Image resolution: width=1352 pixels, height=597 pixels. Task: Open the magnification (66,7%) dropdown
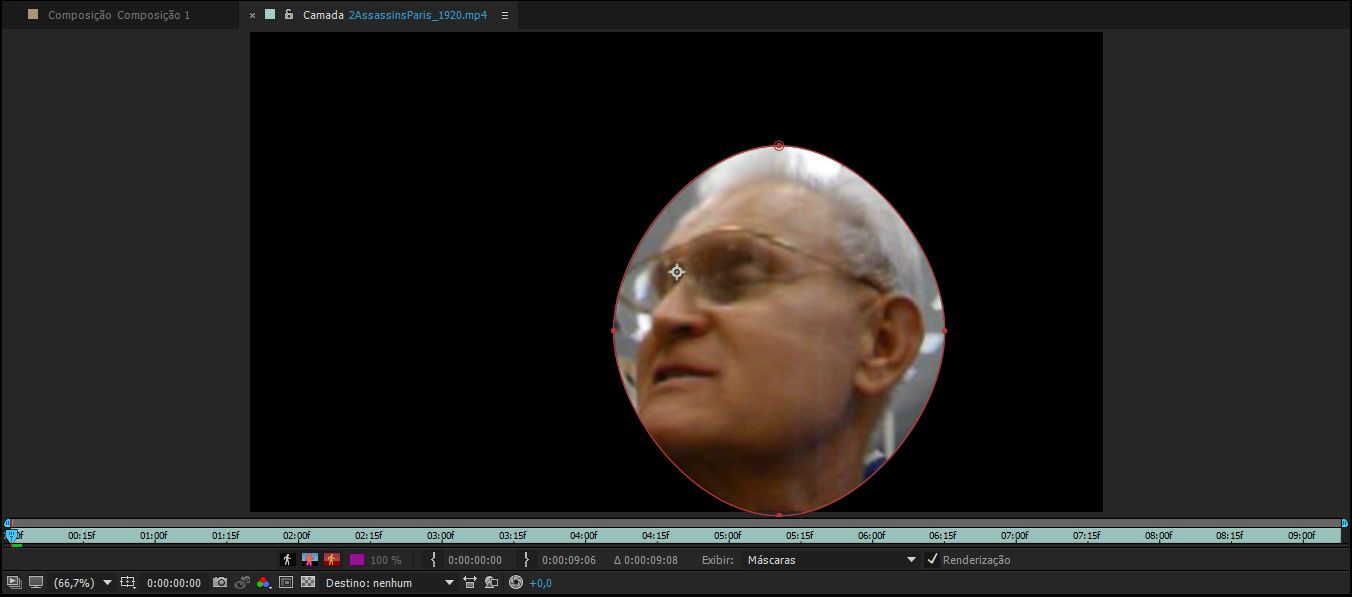[x=82, y=582]
